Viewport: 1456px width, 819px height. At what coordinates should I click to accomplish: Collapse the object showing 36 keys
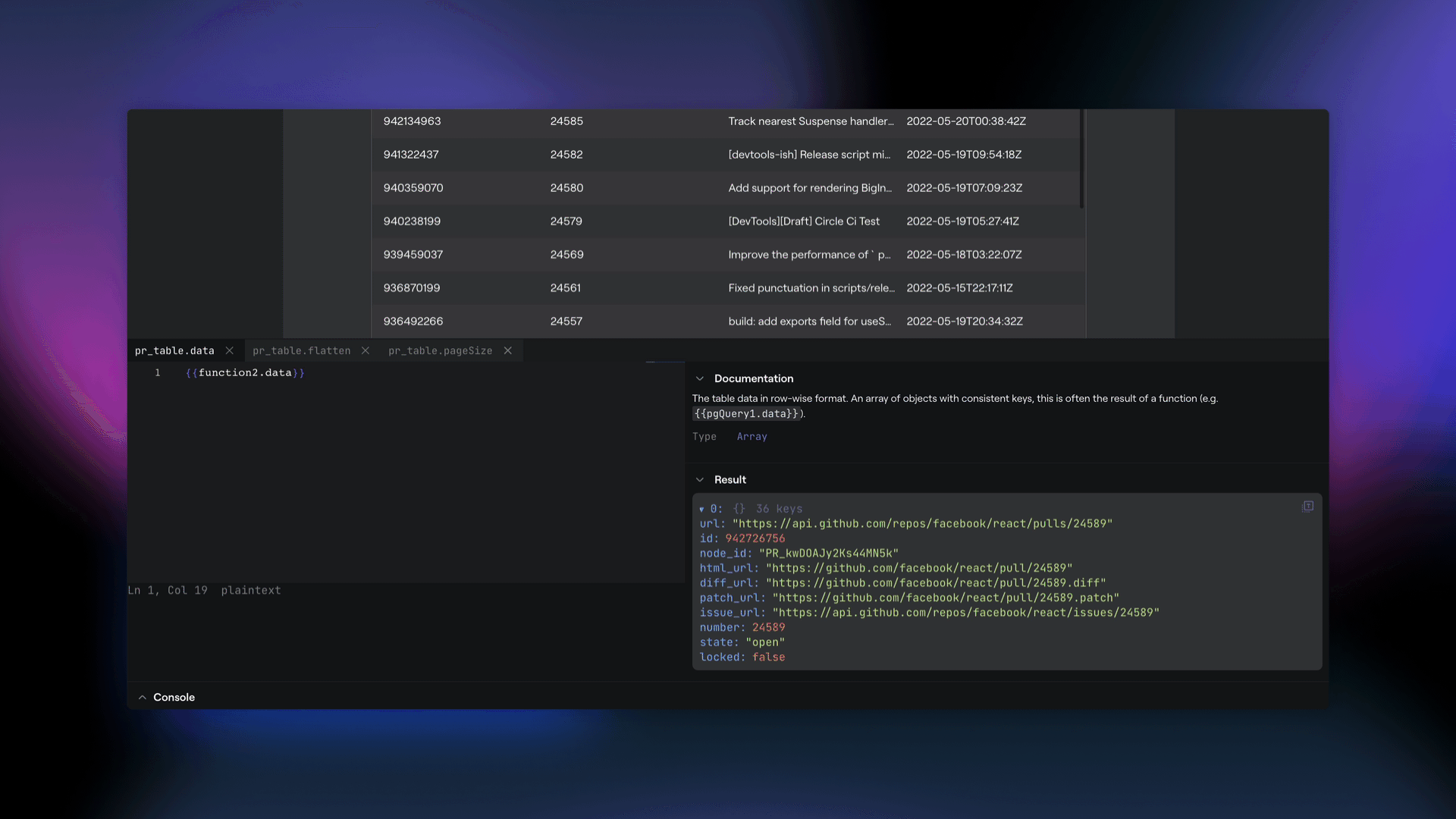(701, 508)
